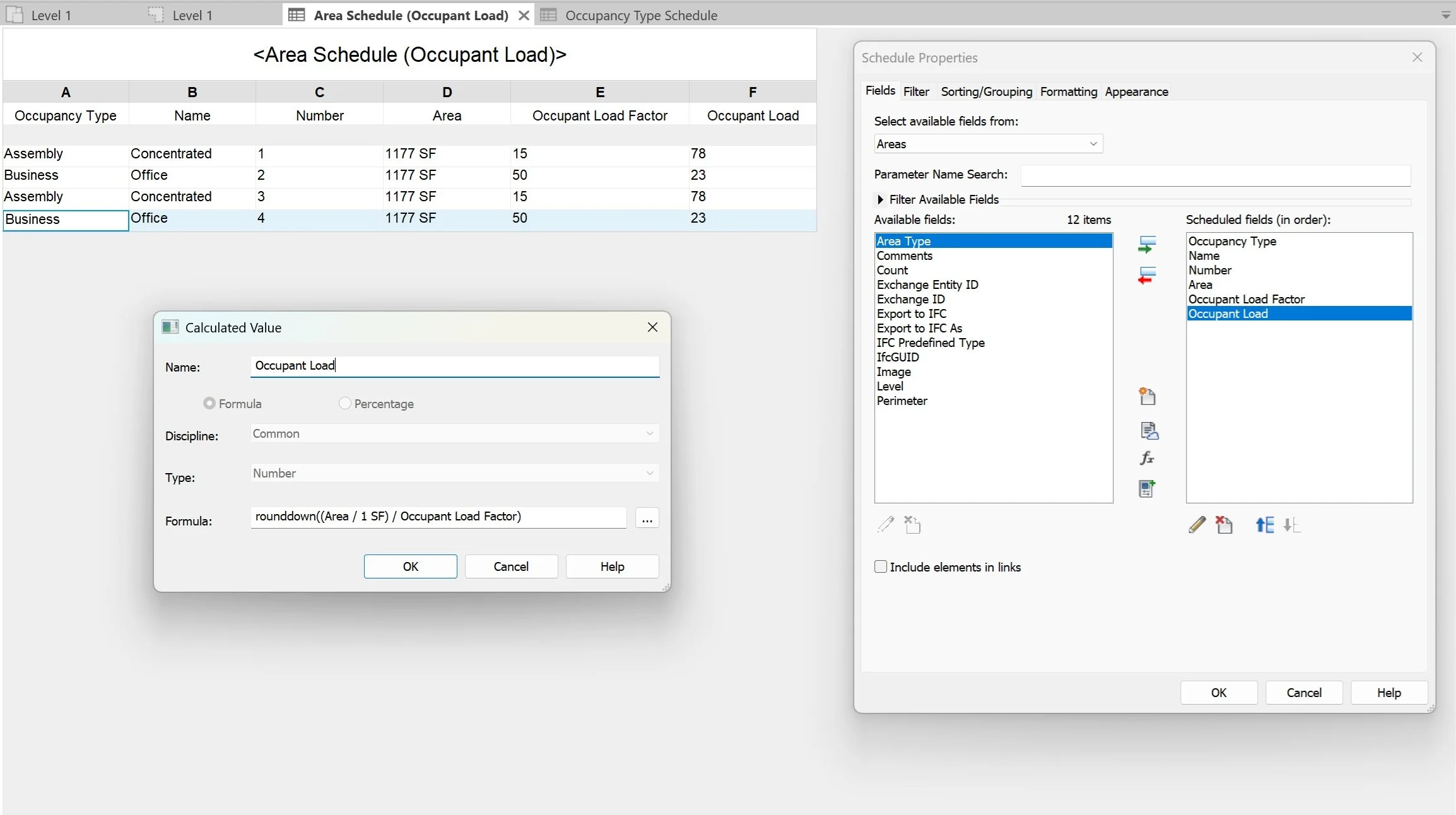Click the Remove parameter red arrow icon

click(1147, 276)
